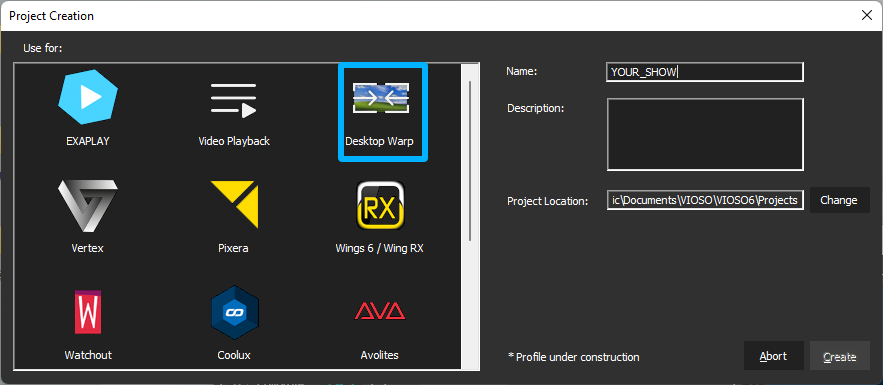Image resolution: width=883 pixels, height=385 pixels.
Task: Select the EXAPLAY hexagon play icon
Action: coord(88,97)
